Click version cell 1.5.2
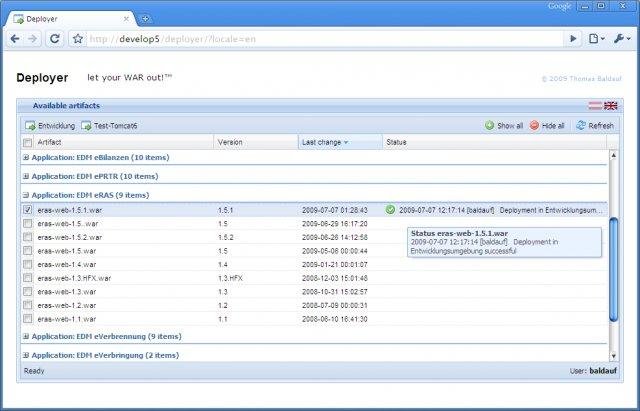Screen dimensions: 640x411 click(226, 237)
